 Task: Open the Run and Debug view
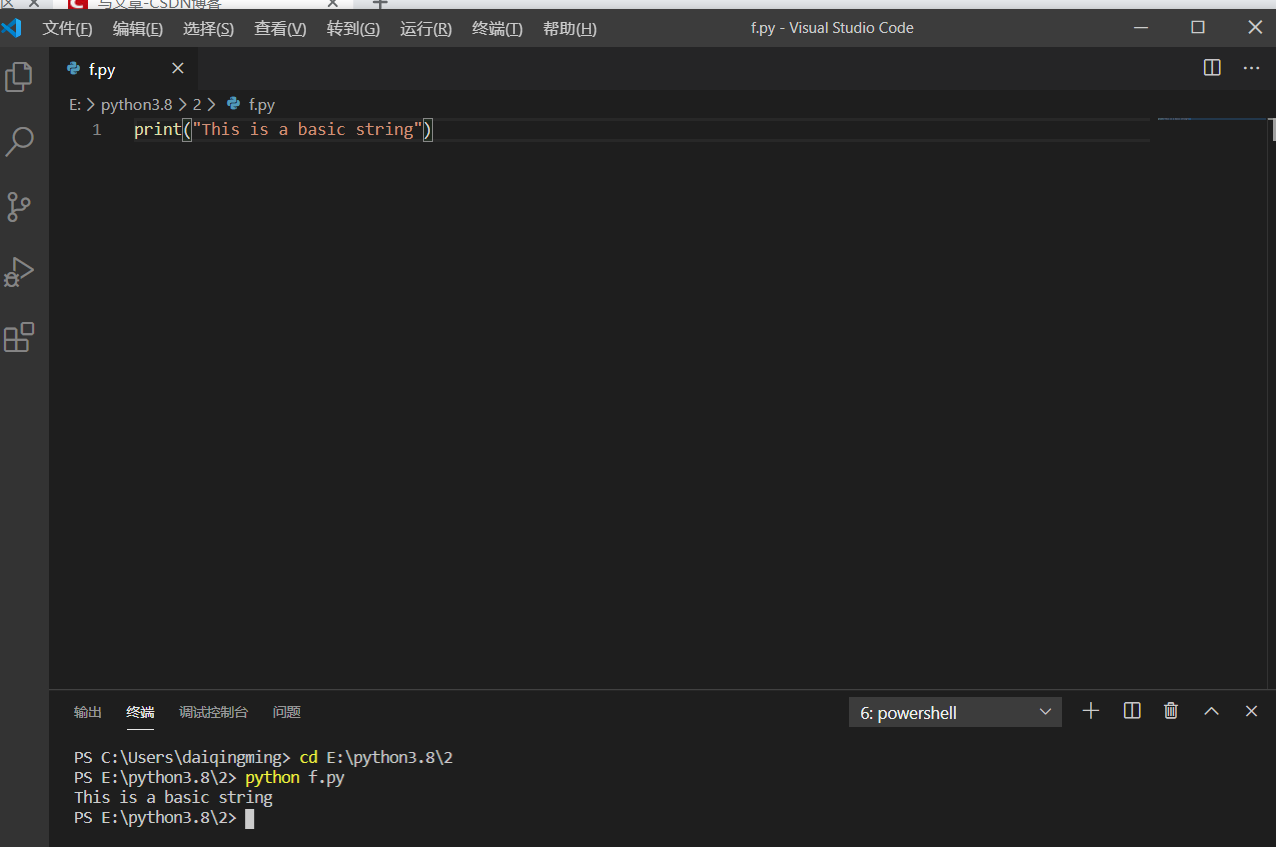(19, 272)
